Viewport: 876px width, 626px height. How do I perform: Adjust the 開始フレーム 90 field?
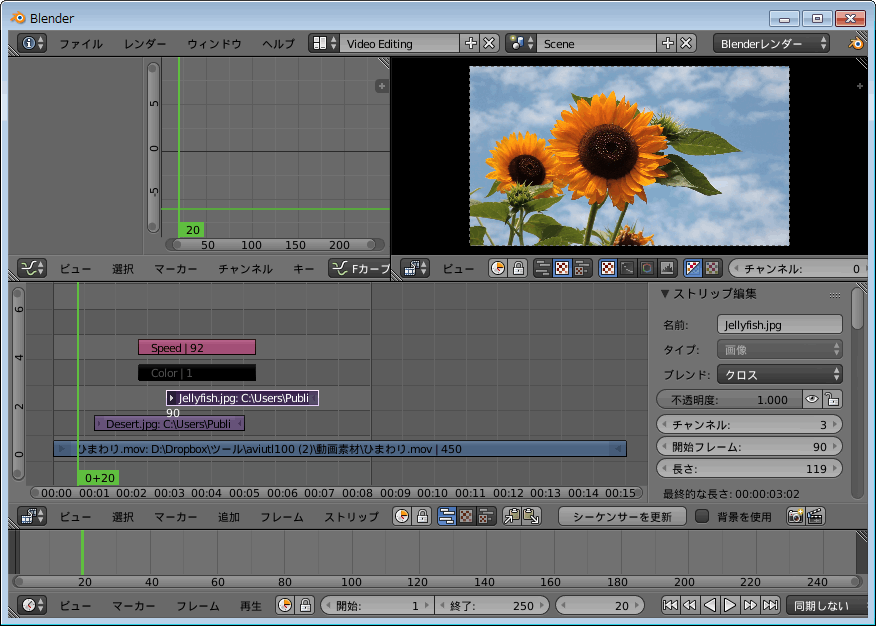pos(749,446)
